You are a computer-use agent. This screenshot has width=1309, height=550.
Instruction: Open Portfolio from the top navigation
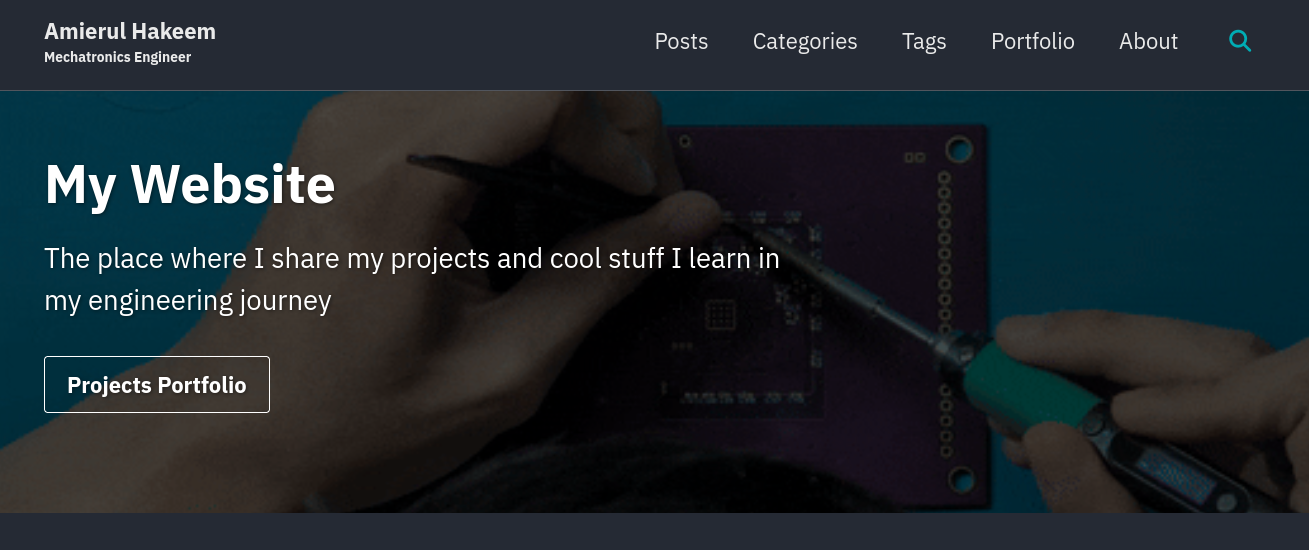tap(1033, 41)
